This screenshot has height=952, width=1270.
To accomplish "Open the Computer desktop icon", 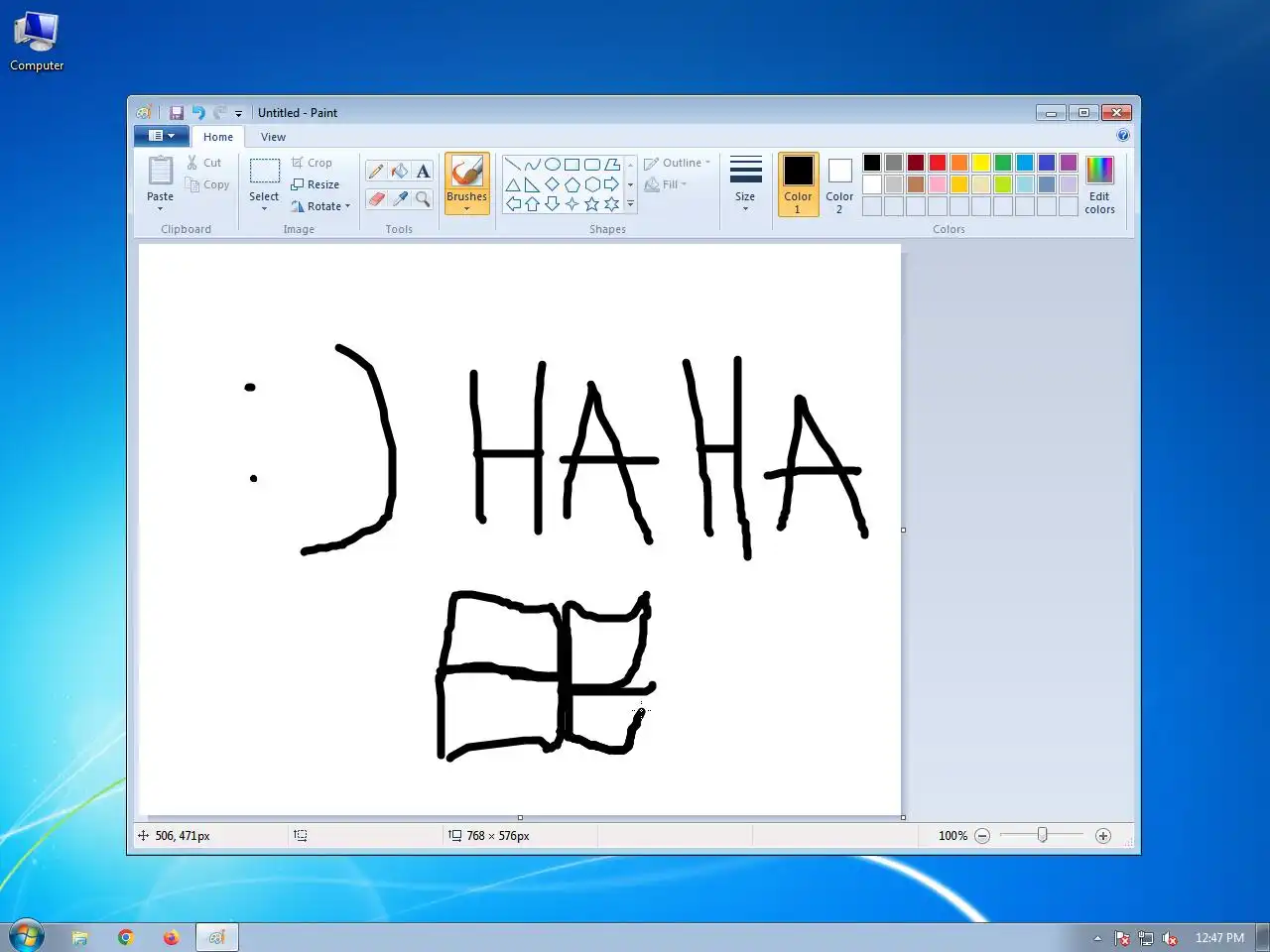I will 37,42.
